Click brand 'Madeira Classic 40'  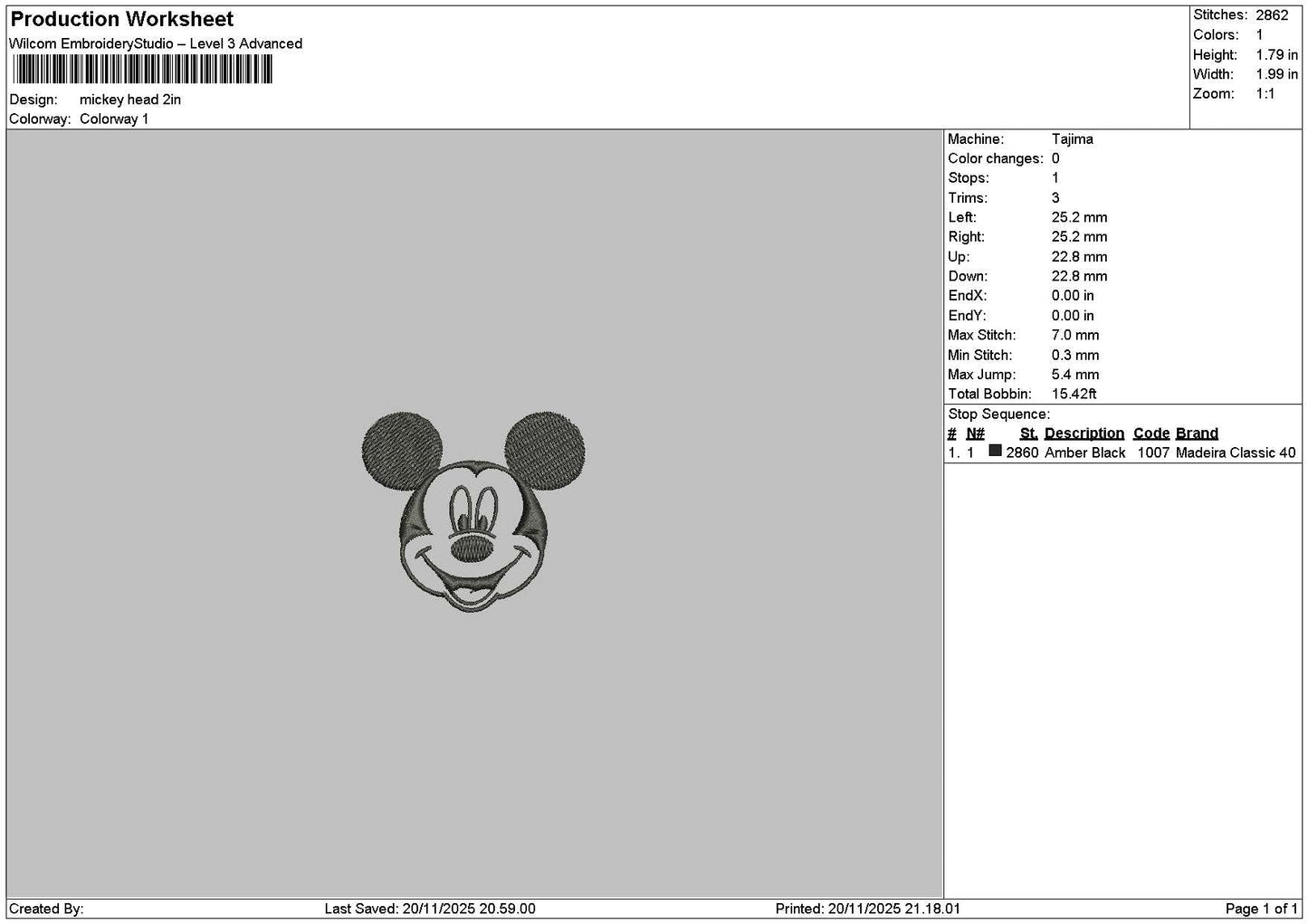[1236, 453]
